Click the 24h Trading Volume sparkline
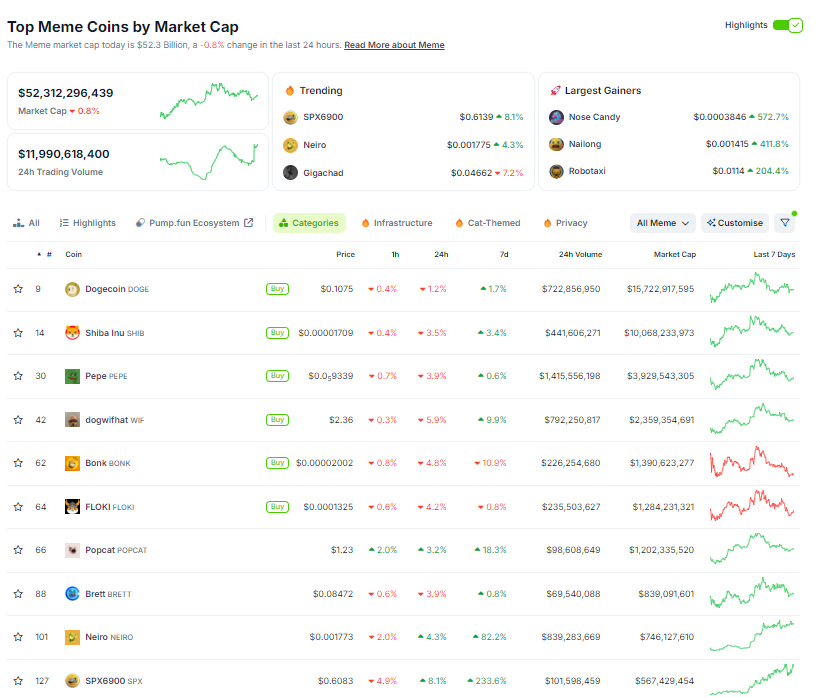Image resolution: width=821 pixels, height=698 pixels. click(209, 162)
